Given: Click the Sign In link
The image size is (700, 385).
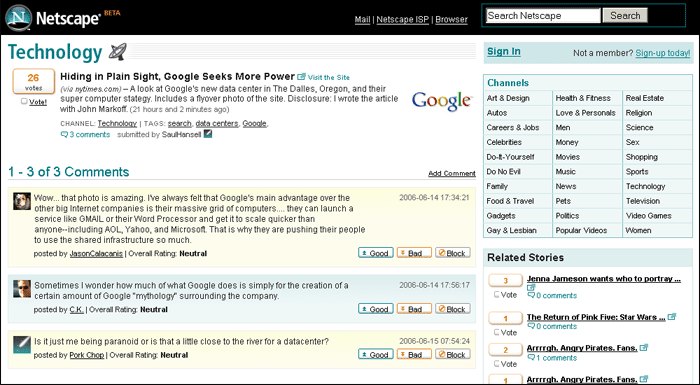Looking at the screenshot, I should tap(504, 51).
